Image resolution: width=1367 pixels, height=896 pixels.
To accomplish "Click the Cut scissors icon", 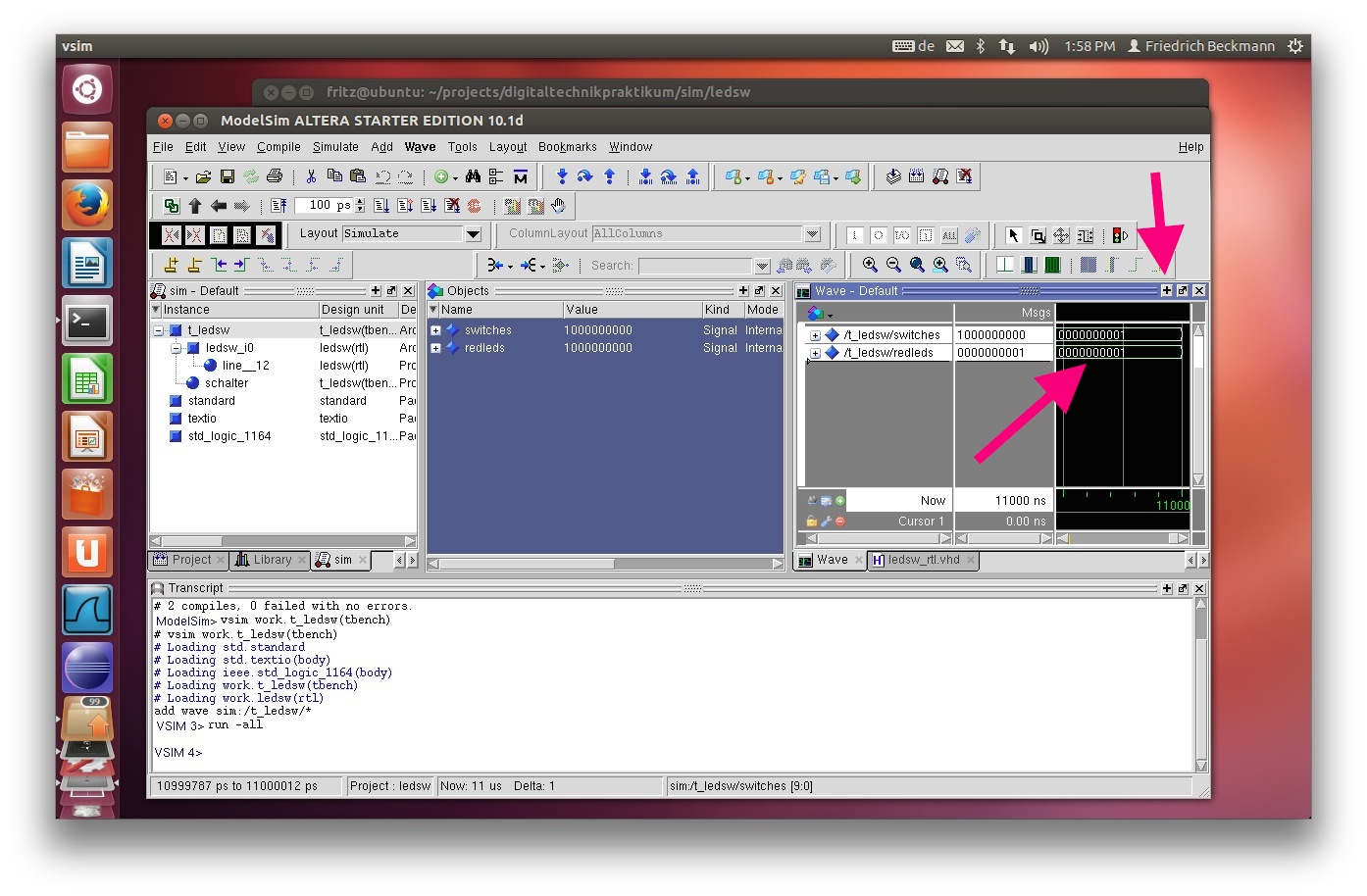I will pos(311,176).
